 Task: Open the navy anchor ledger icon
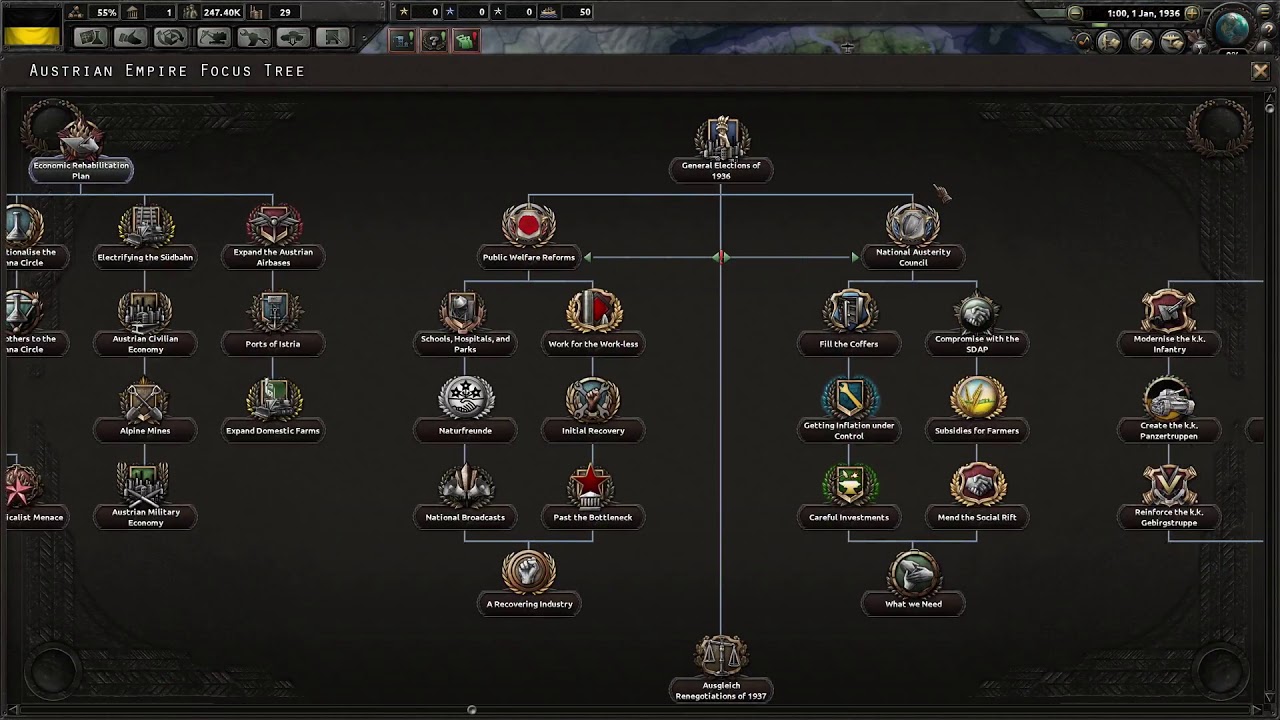point(1142,42)
